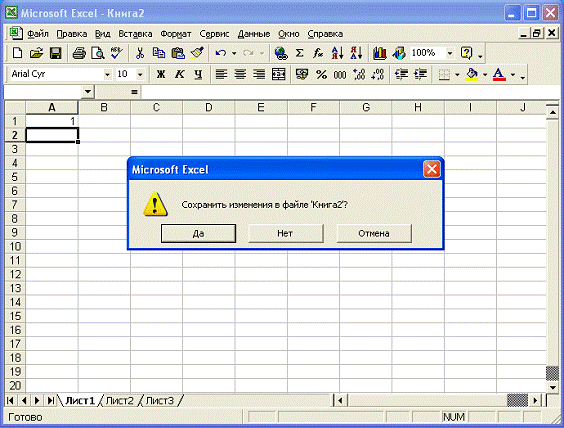Save using the floppy disk icon
The width and height of the screenshot is (564, 428).
(55, 53)
